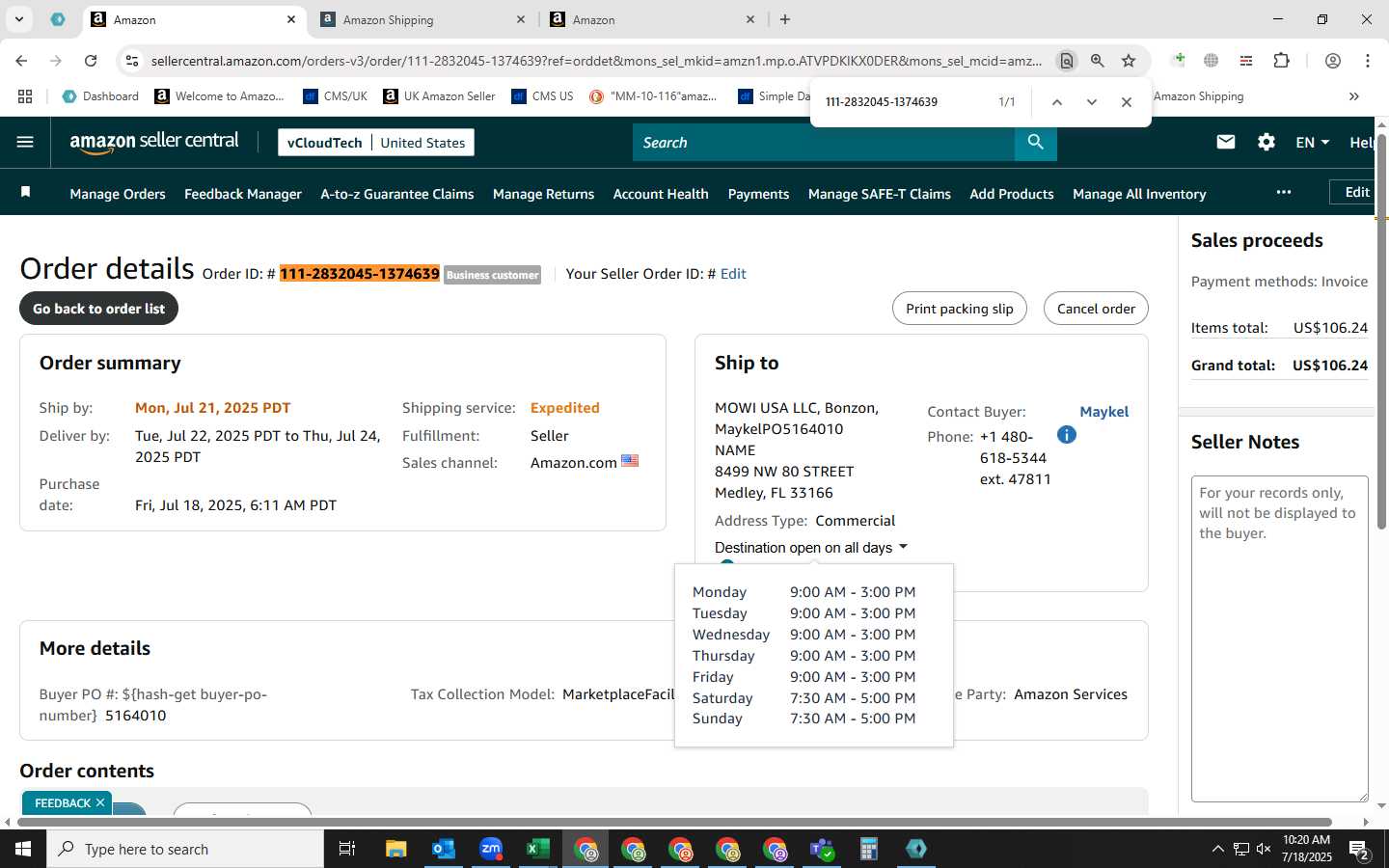
Task: Collapse Destination open on all days dropdown
Action: click(811, 547)
